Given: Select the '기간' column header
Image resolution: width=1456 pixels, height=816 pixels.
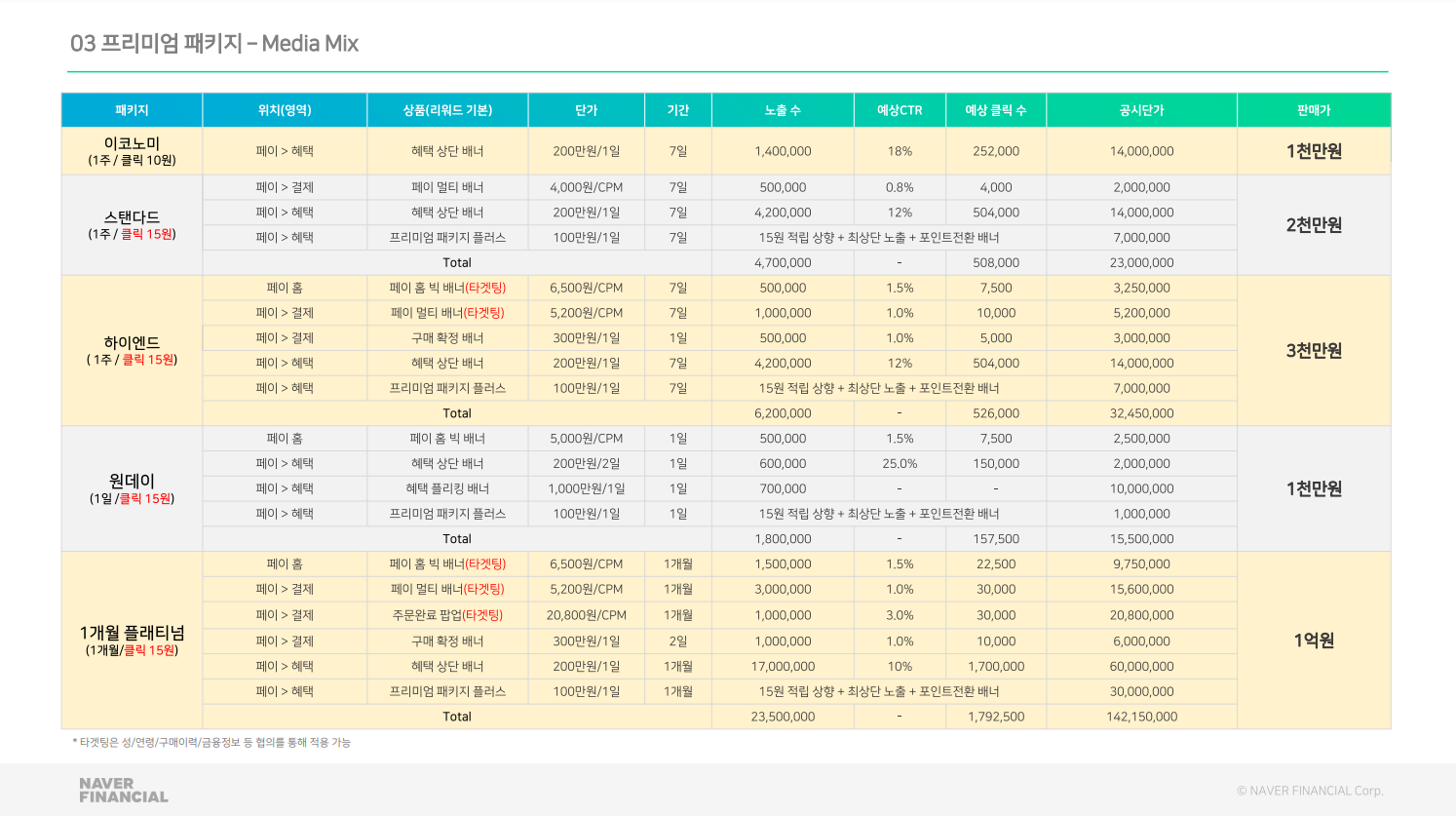Looking at the screenshot, I should [678, 110].
